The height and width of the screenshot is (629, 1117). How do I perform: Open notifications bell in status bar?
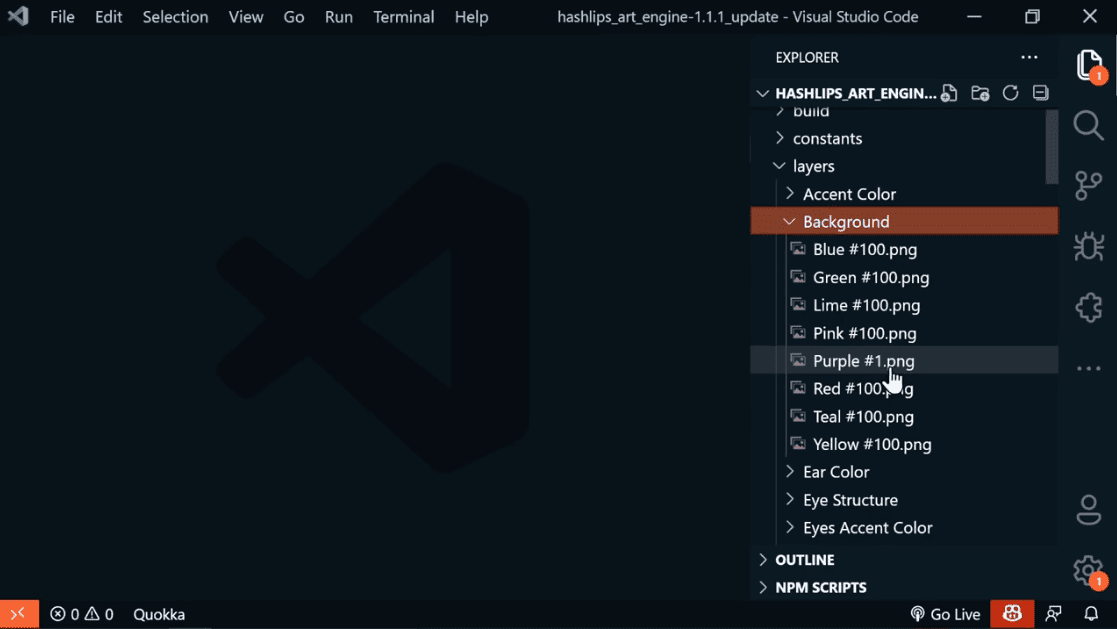[1091, 614]
